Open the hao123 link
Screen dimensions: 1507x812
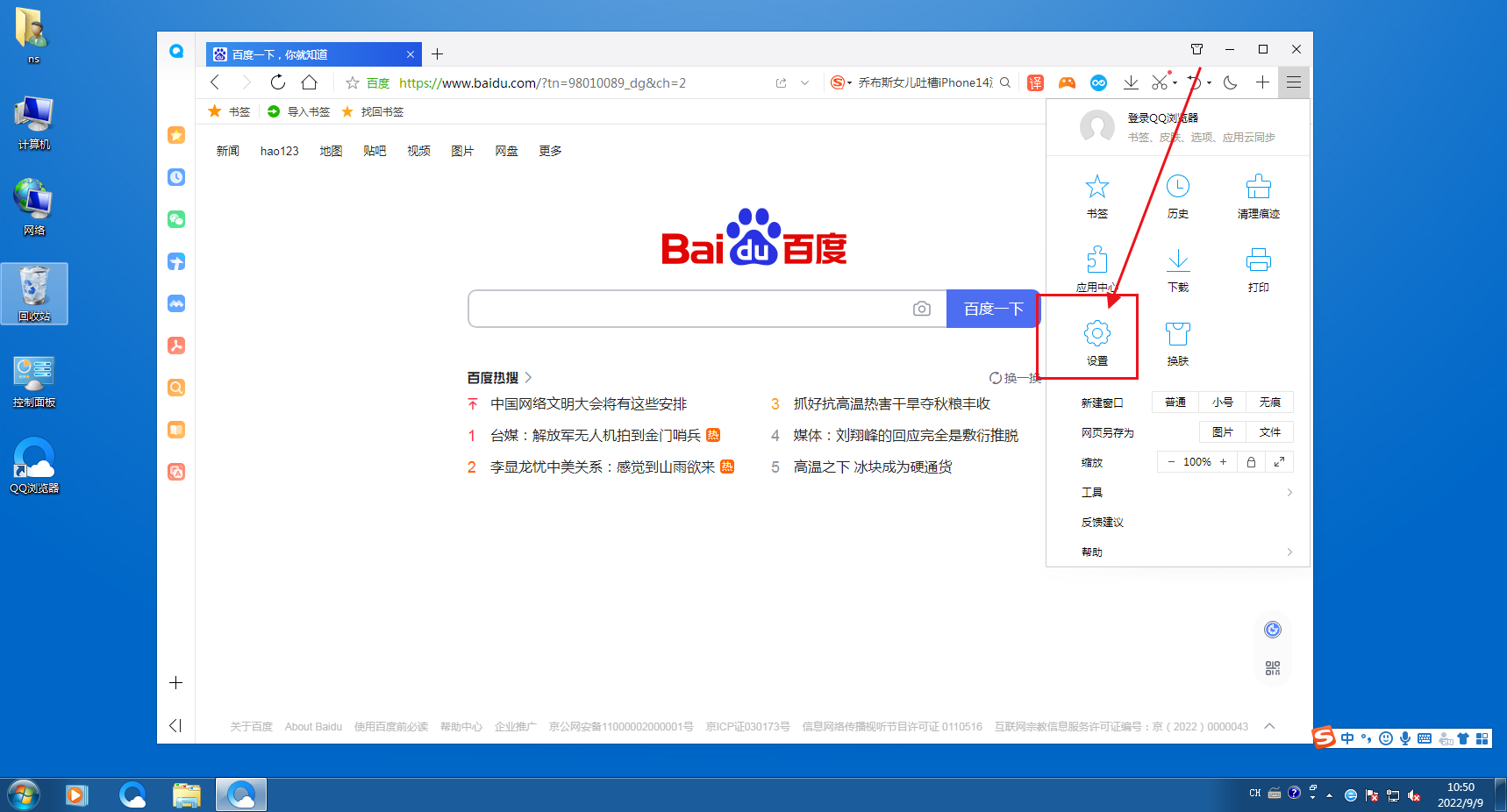(279, 151)
